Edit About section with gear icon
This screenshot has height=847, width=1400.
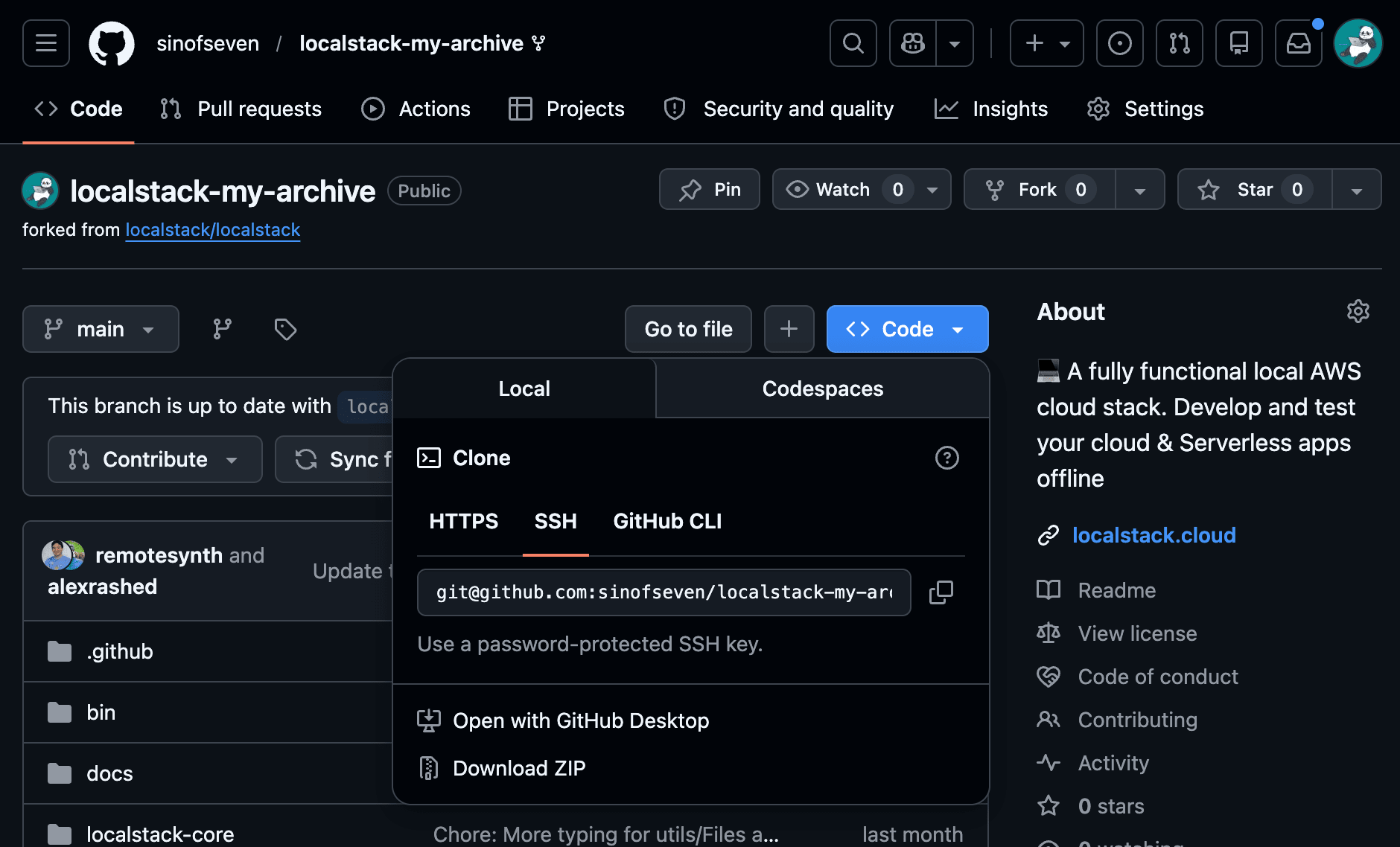pos(1358,311)
